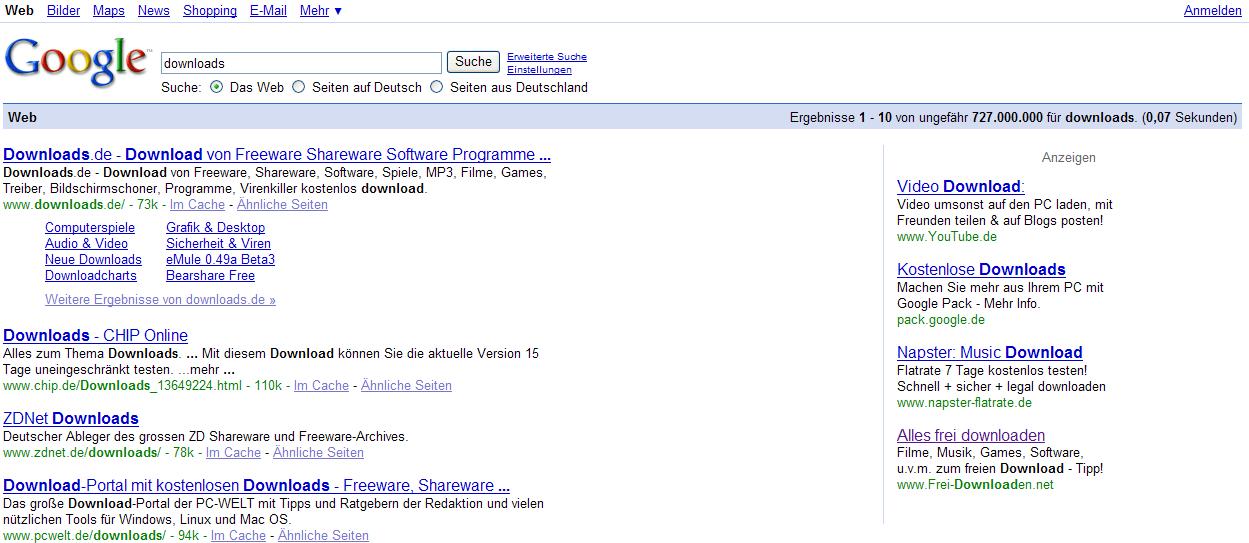Go to News in top navigation
1249x543 pixels.
click(153, 10)
